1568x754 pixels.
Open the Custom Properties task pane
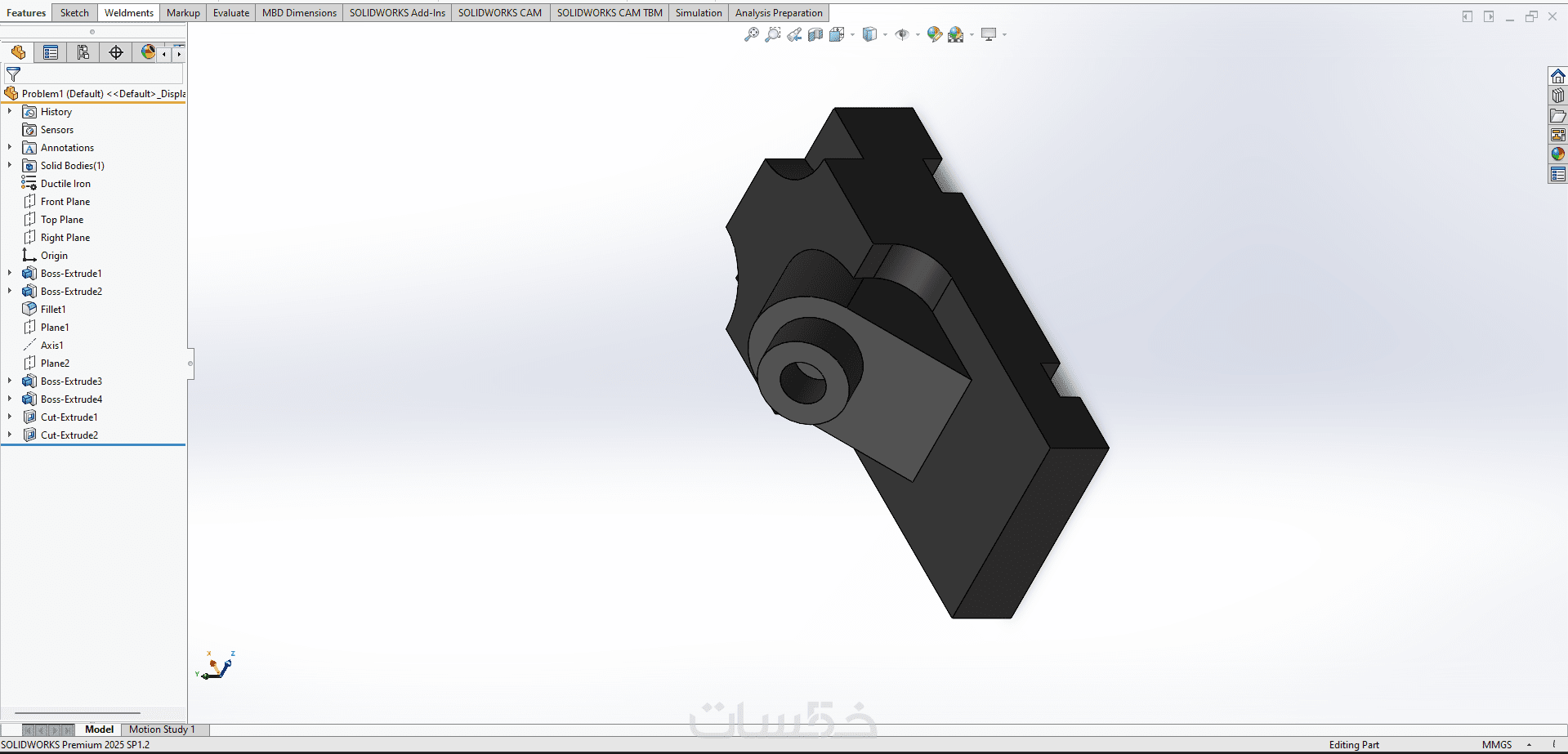coord(1558,174)
